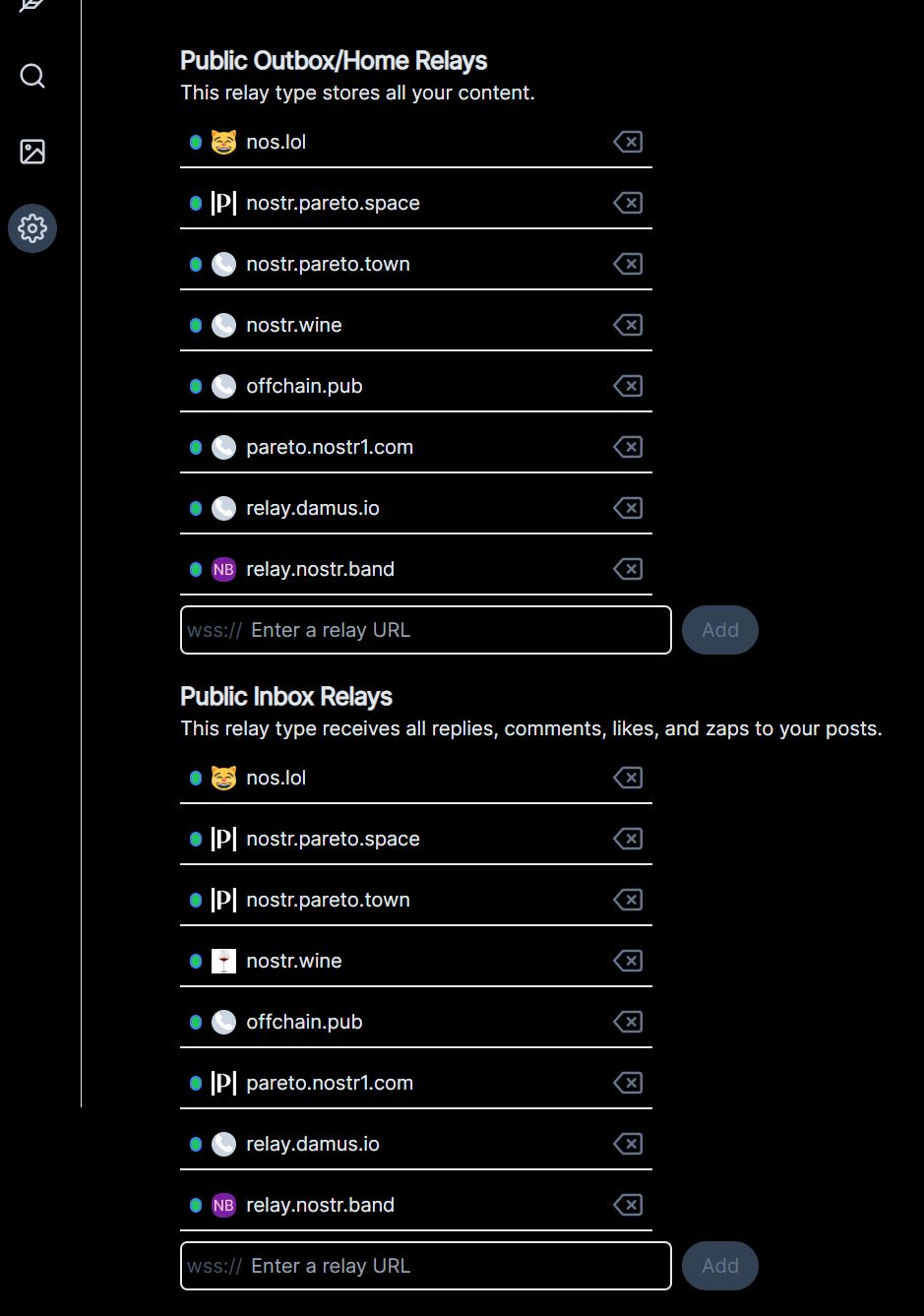Remove nos.lol from Outbox relays

coord(628,142)
